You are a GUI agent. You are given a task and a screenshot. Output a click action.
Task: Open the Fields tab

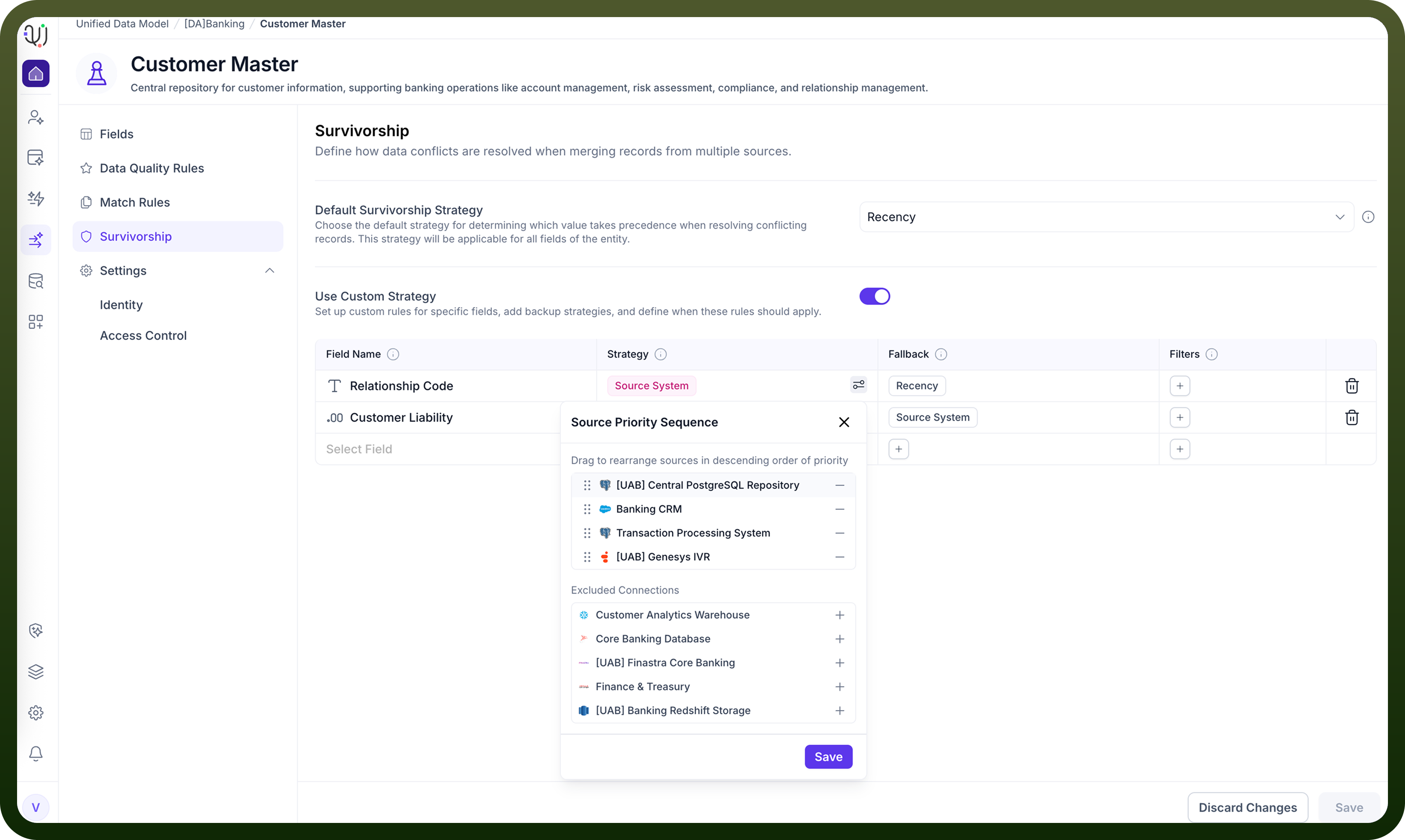[x=178, y=134]
